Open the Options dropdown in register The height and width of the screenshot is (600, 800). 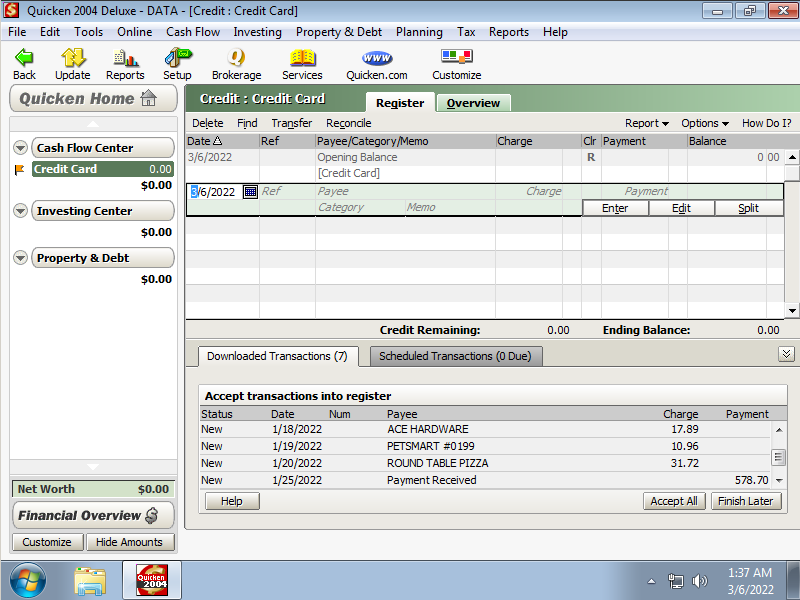point(705,123)
